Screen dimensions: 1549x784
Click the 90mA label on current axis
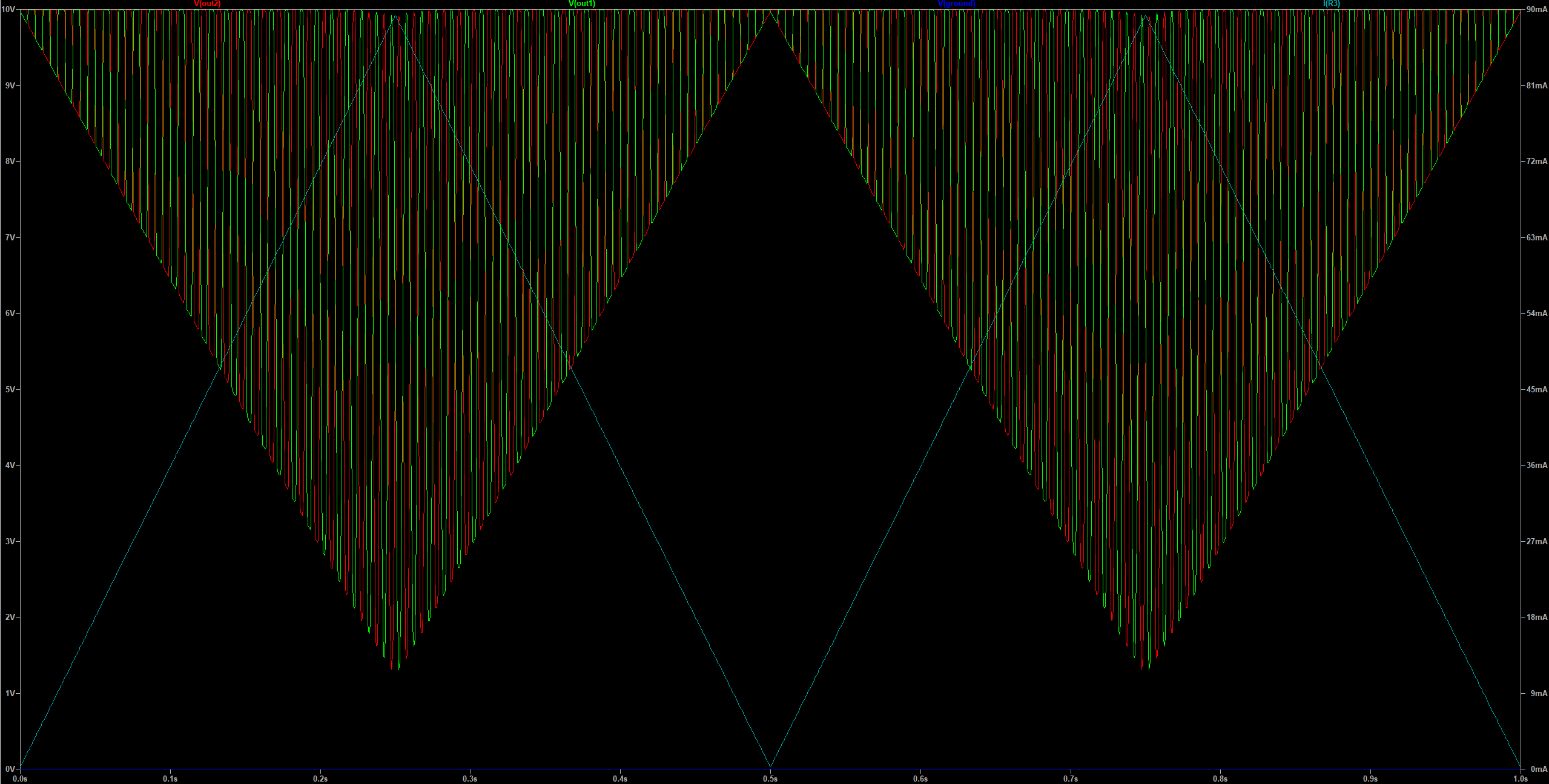pyautogui.click(x=1536, y=10)
